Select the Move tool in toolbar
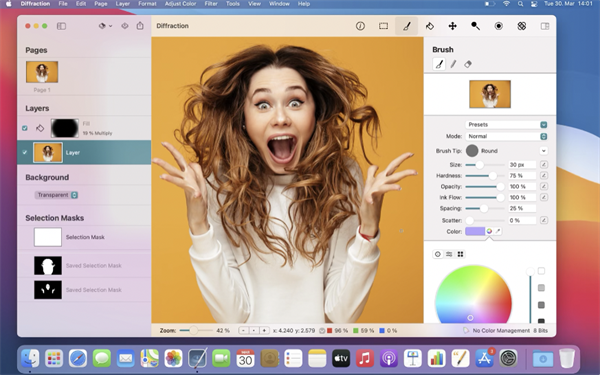Screen dimensions: 600x375 point(452,26)
